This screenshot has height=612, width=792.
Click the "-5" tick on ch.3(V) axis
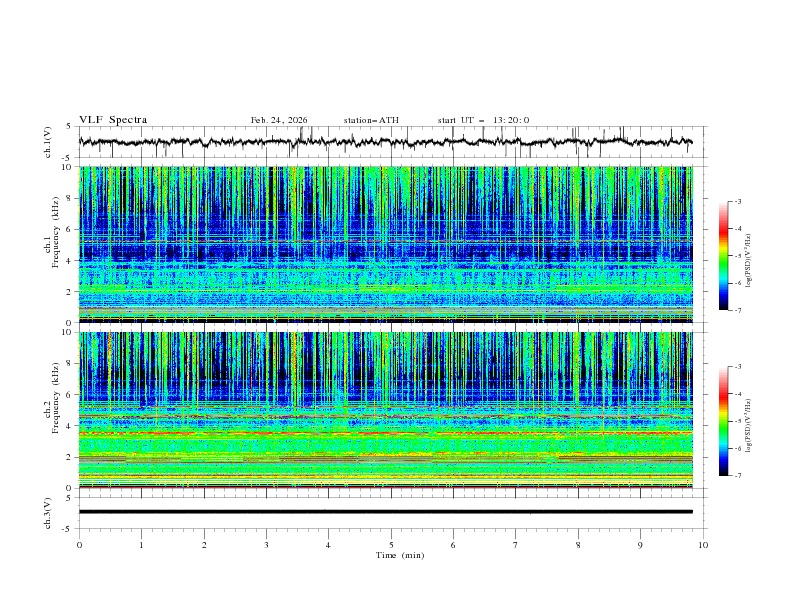(x=67, y=529)
